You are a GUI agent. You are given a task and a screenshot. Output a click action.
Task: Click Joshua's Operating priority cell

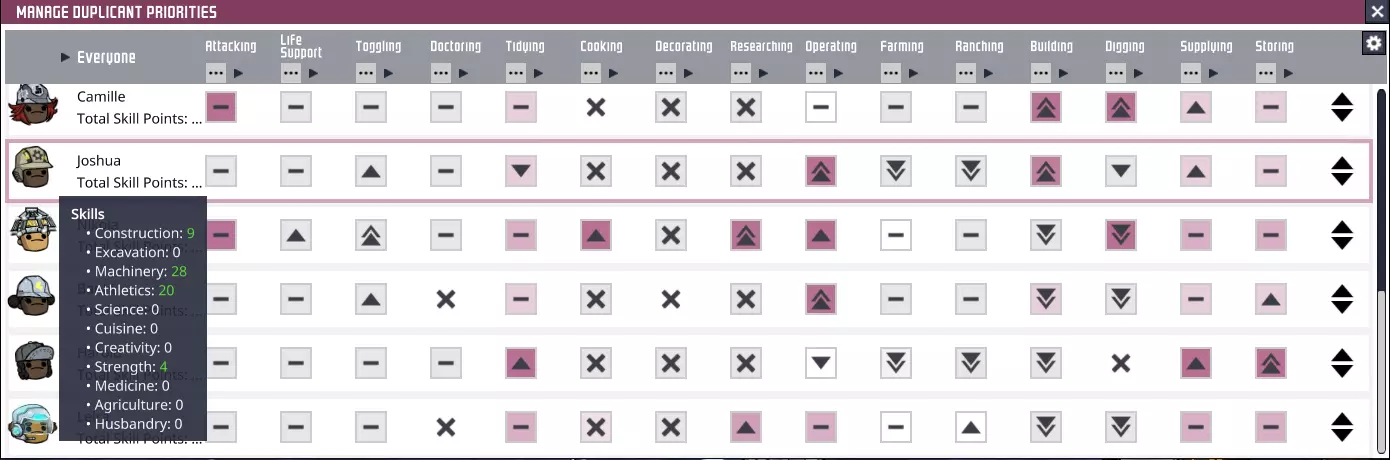(x=820, y=171)
